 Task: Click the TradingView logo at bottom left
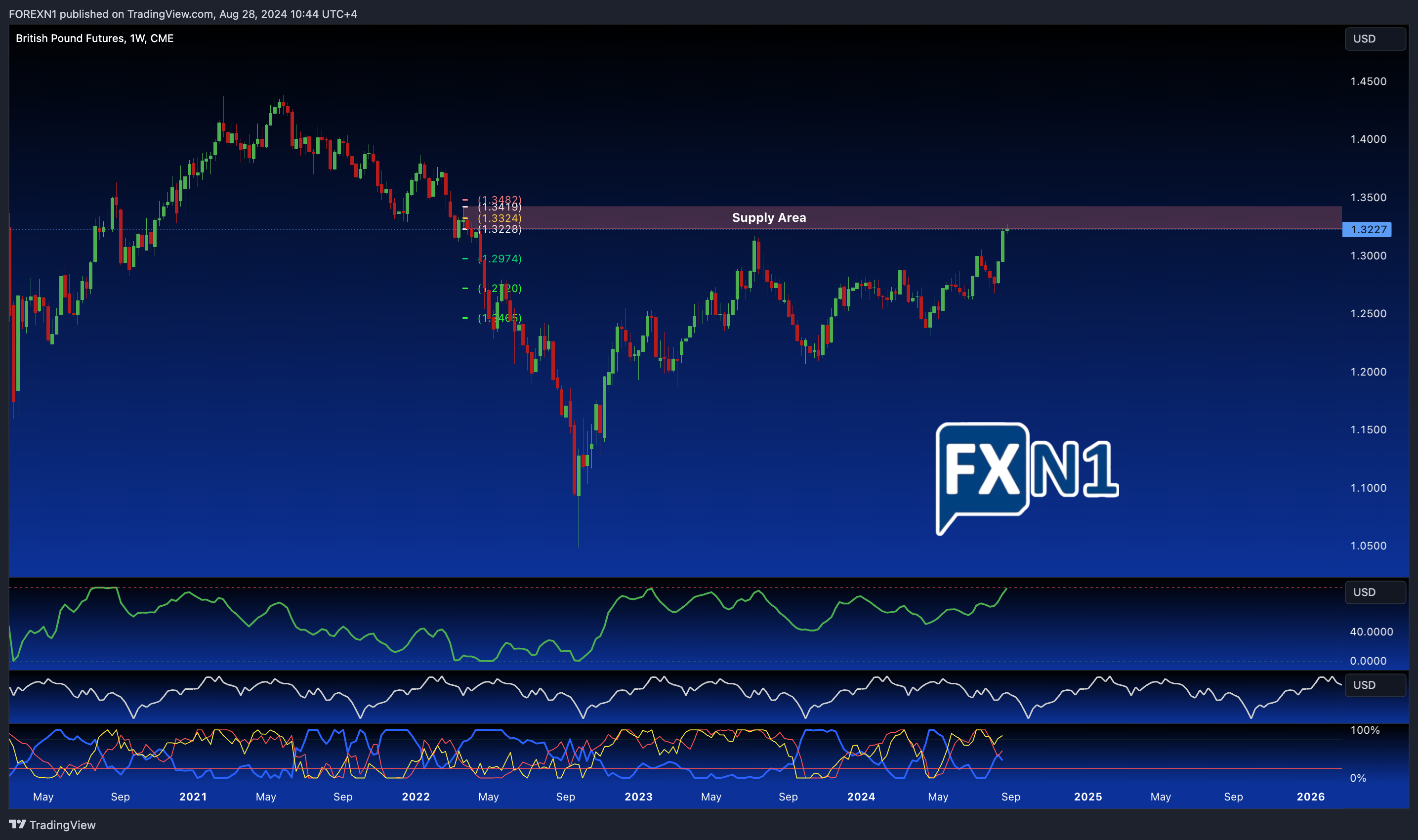click(x=53, y=825)
